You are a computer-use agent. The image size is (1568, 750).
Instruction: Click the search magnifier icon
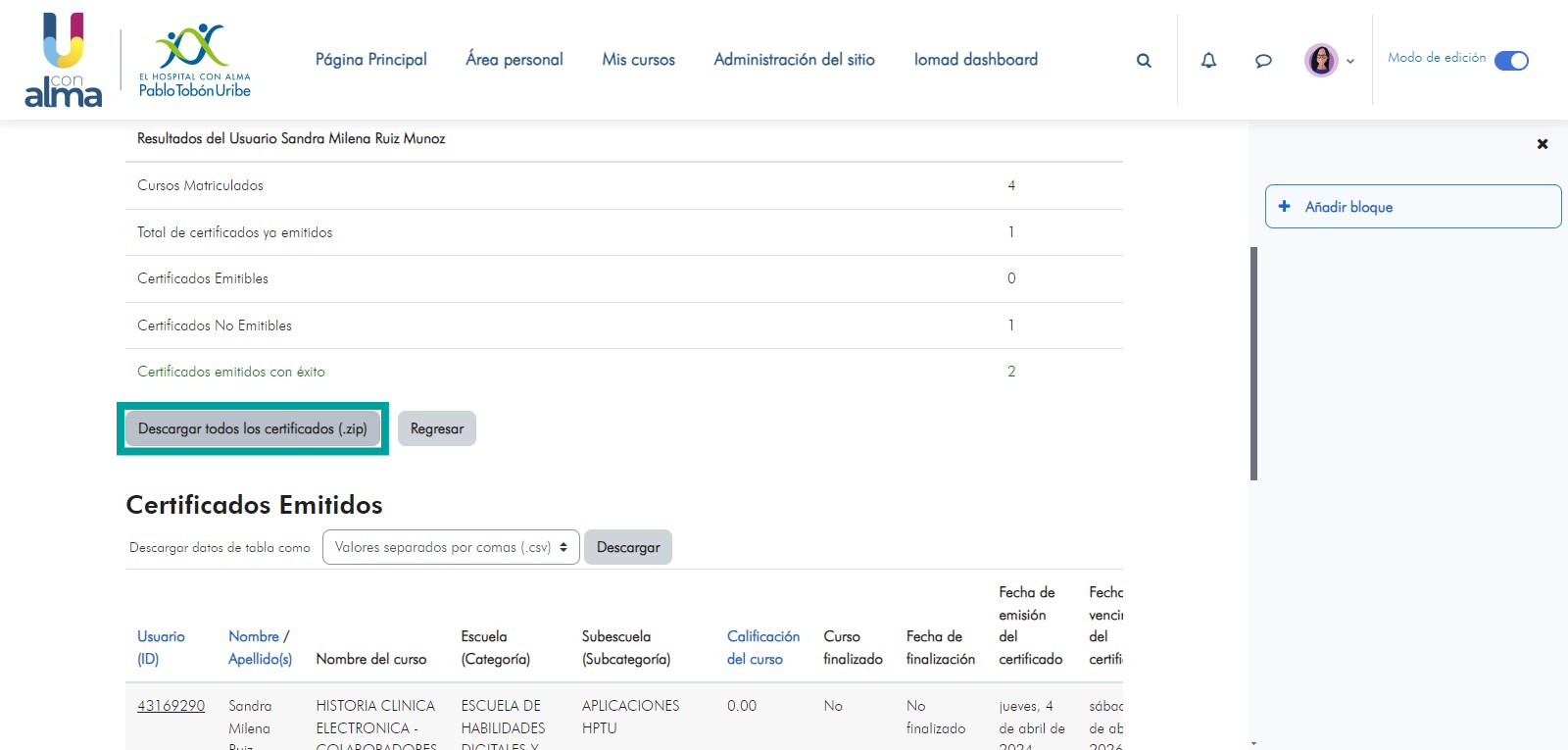click(x=1144, y=61)
